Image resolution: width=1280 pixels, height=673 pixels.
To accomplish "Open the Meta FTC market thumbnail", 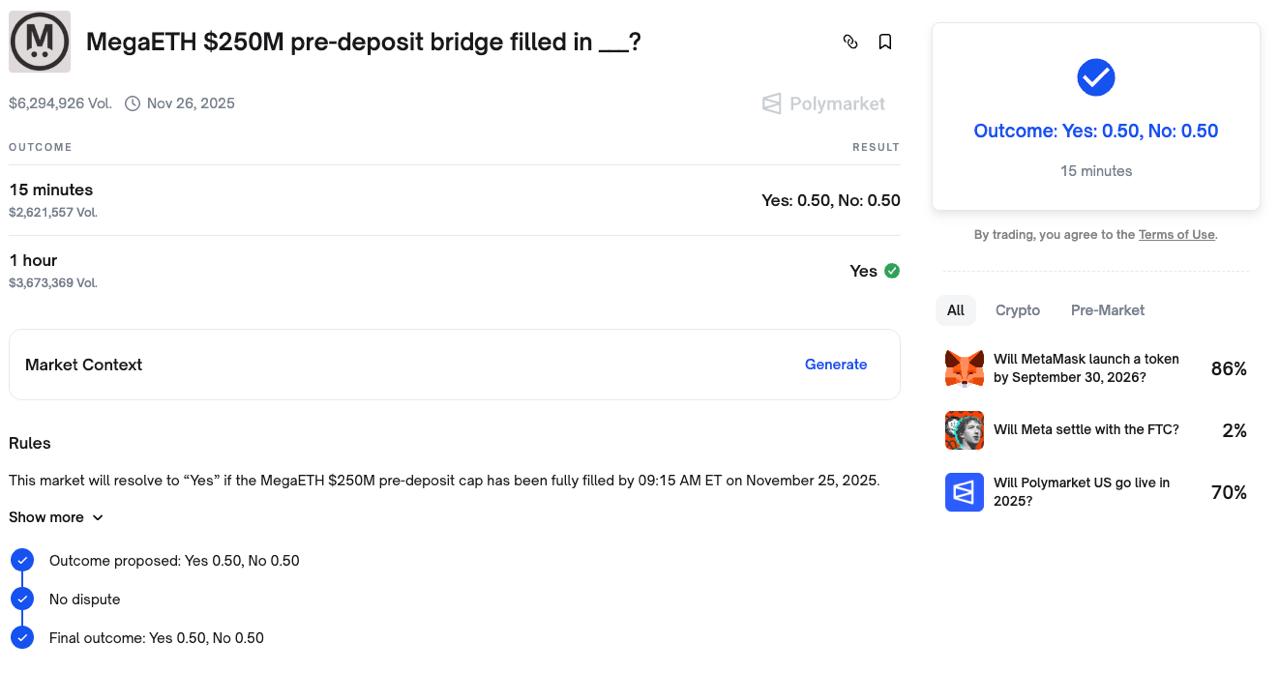I will point(964,430).
